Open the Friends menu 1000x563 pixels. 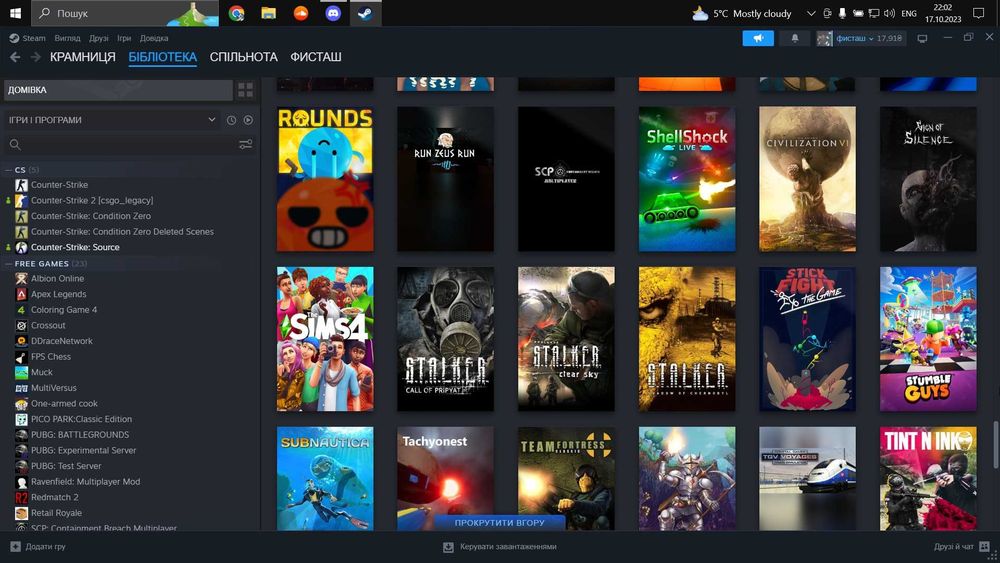pos(99,38)
